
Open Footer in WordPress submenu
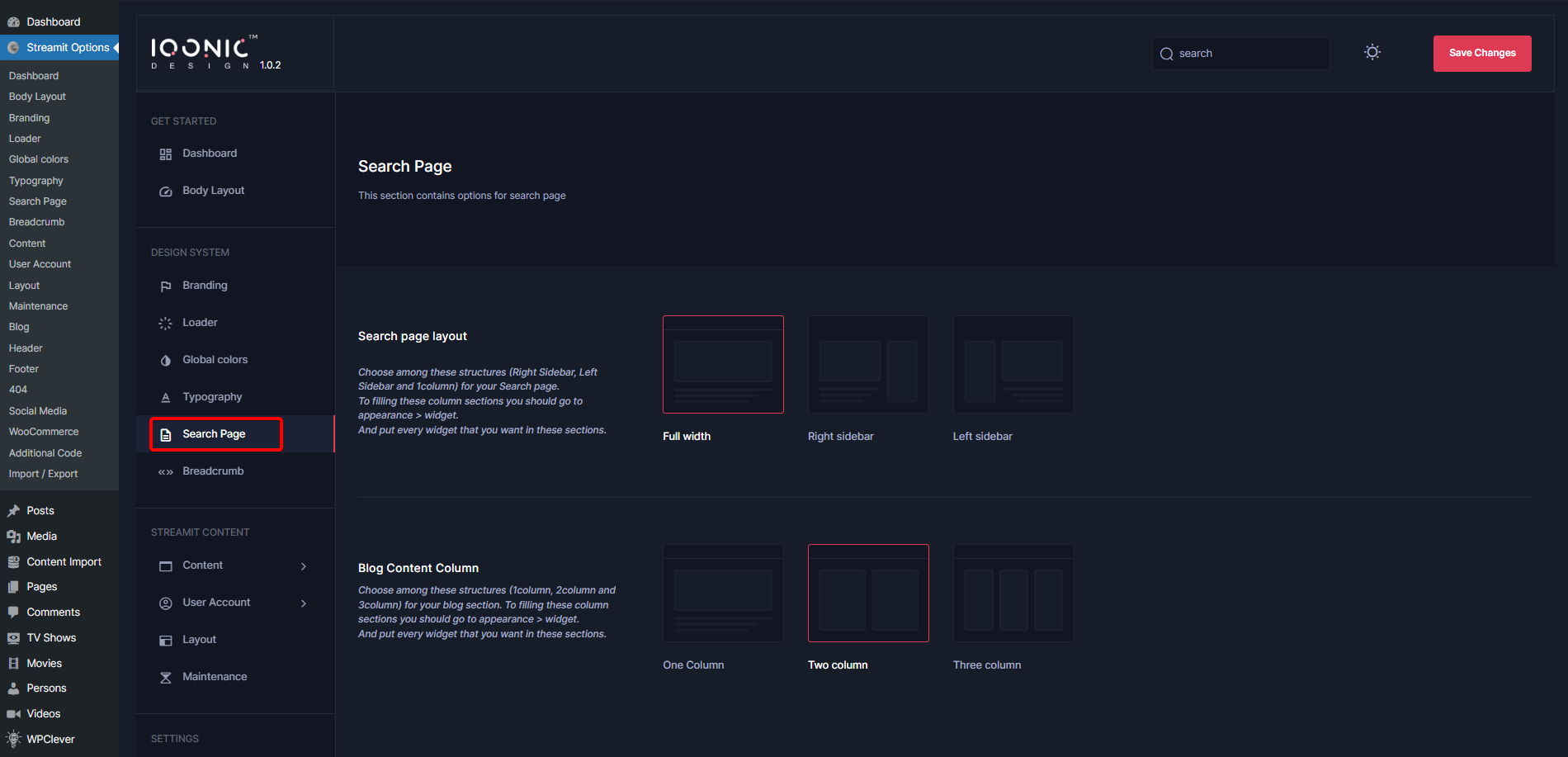tap(24, 369)
